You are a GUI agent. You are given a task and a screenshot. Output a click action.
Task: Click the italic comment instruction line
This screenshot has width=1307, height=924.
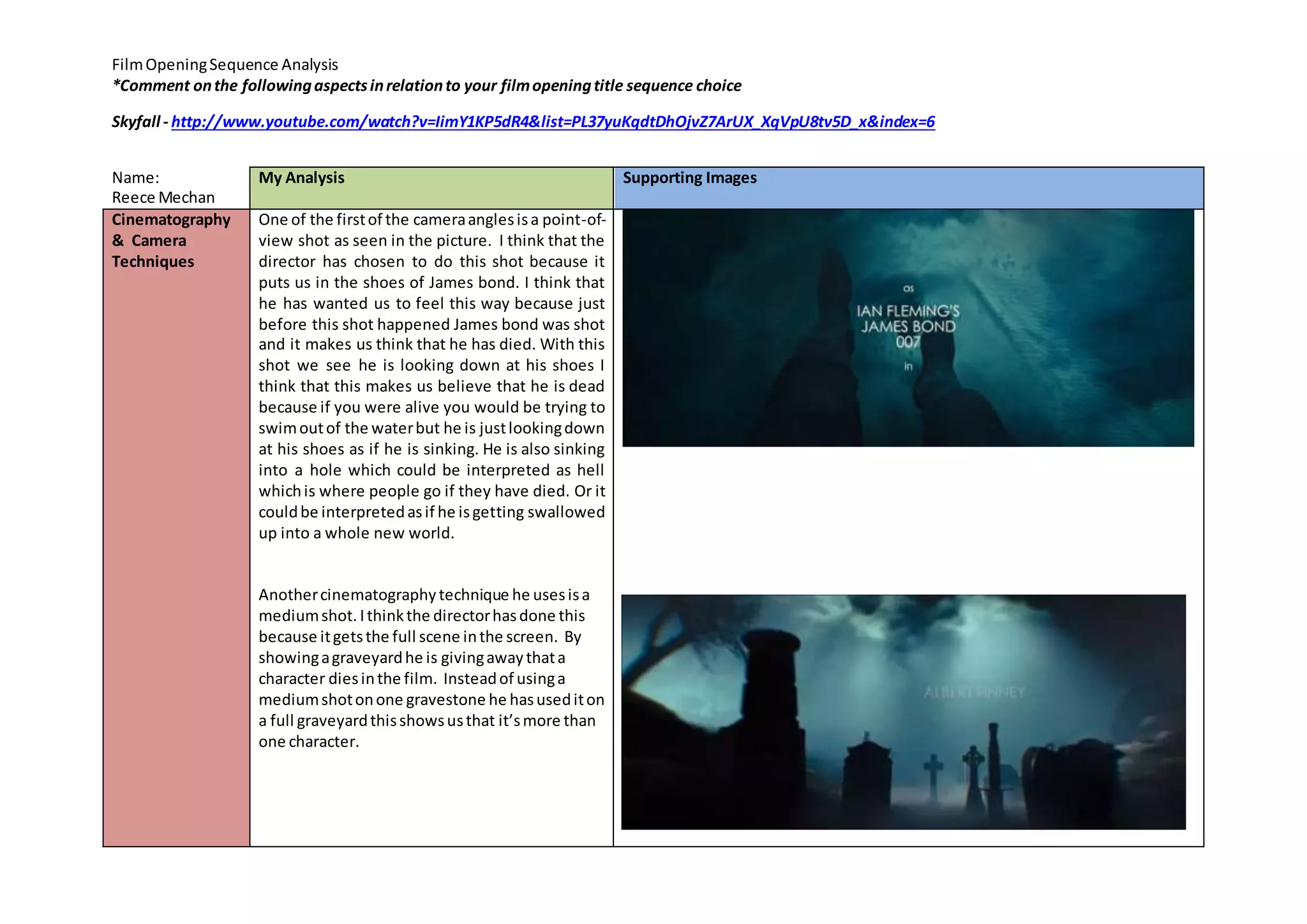(x=426, y=86)
